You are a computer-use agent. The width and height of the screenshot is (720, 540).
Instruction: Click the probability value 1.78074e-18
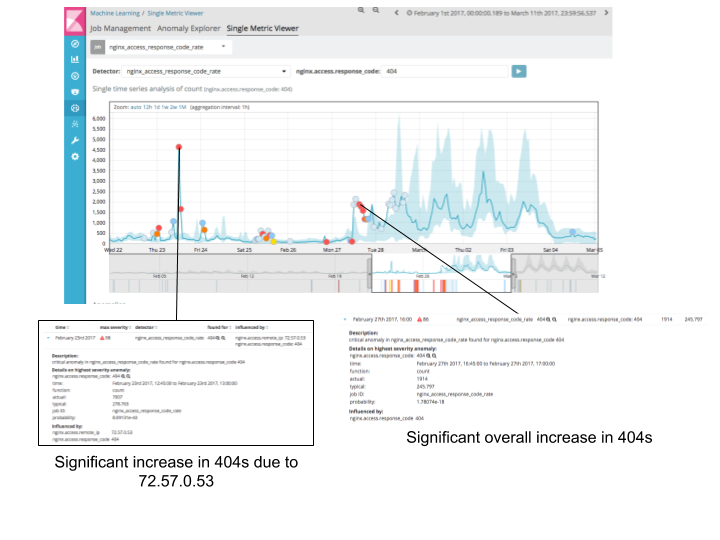point(431,402)
